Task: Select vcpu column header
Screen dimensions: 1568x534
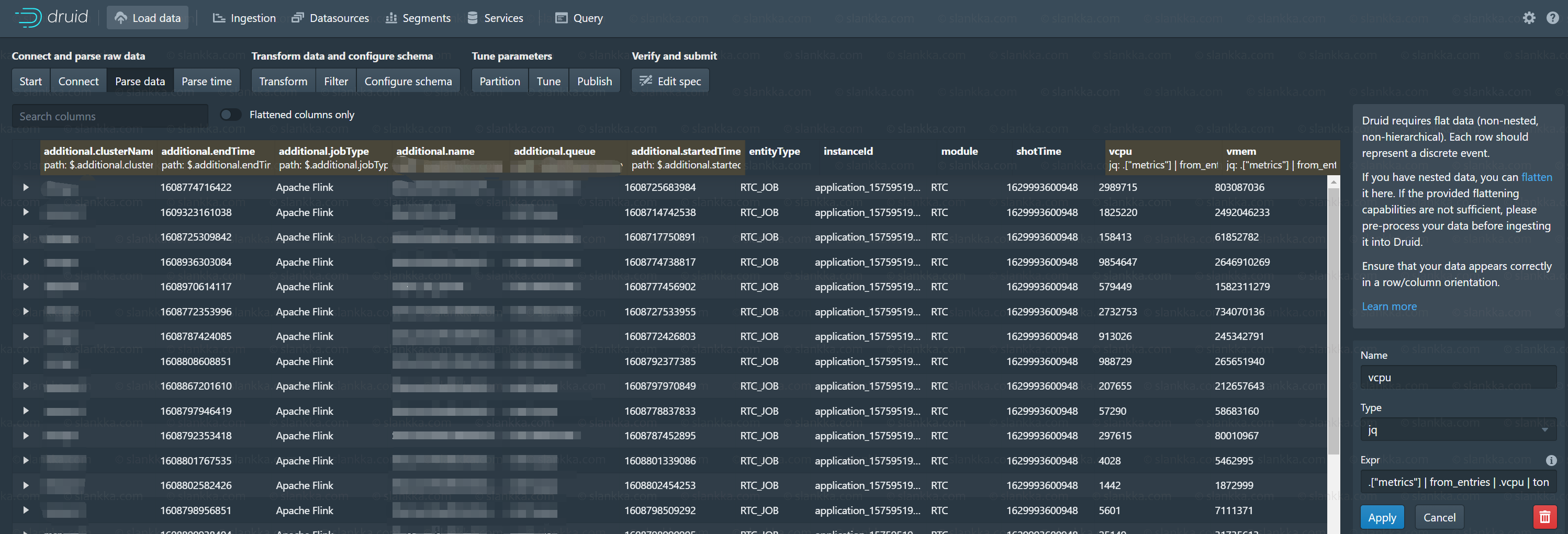Action: 1163,157
